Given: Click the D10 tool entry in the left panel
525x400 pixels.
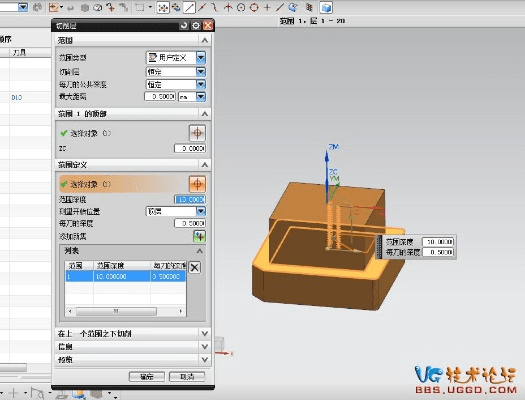Looking at the screenshot, I should tap(16, 98).
